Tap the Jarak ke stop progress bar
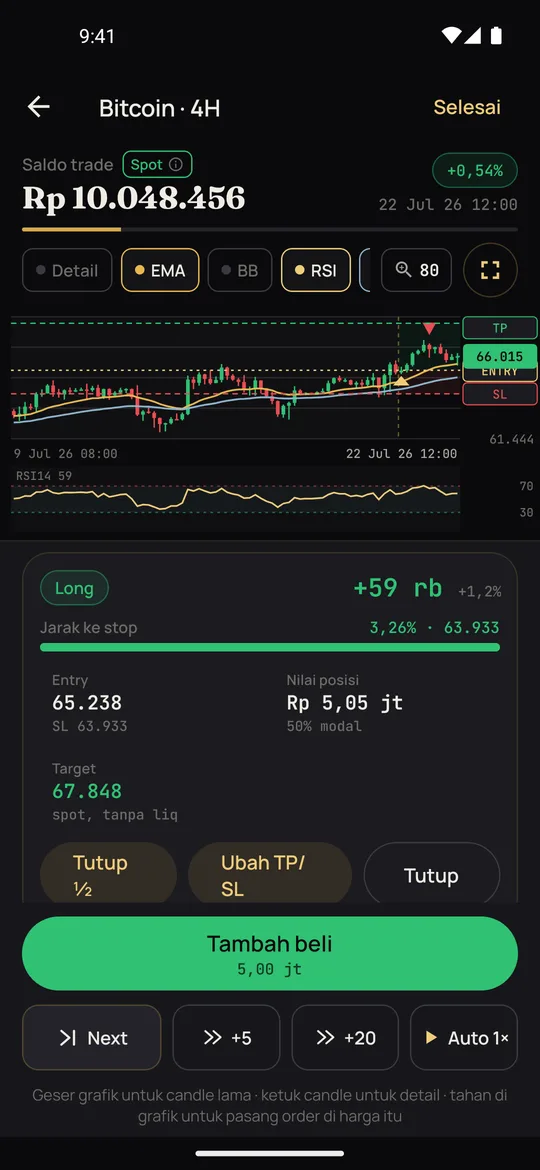The image size is (540, 1170). pyautogui.click(x=270, y=647)
